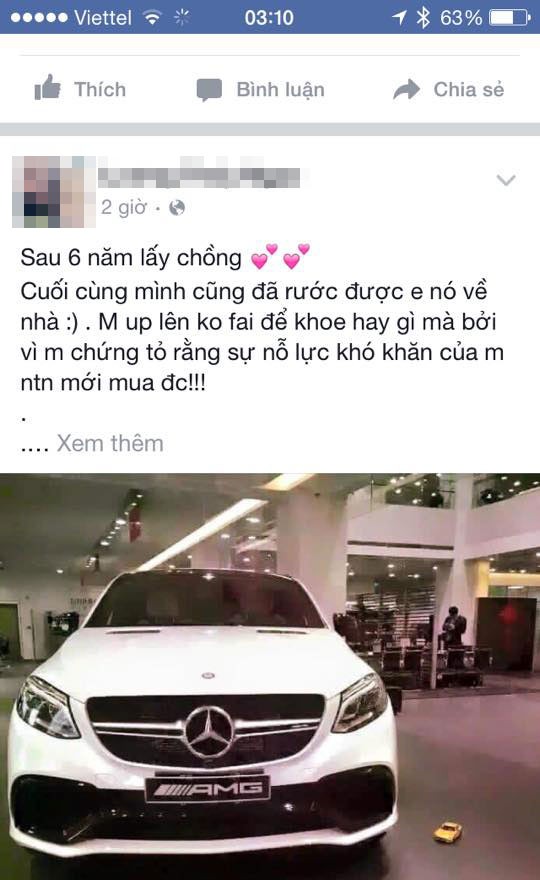The height and width of the screenshot is (880, 540).
Task: Click the Thích label
Action: coord(100,89)
